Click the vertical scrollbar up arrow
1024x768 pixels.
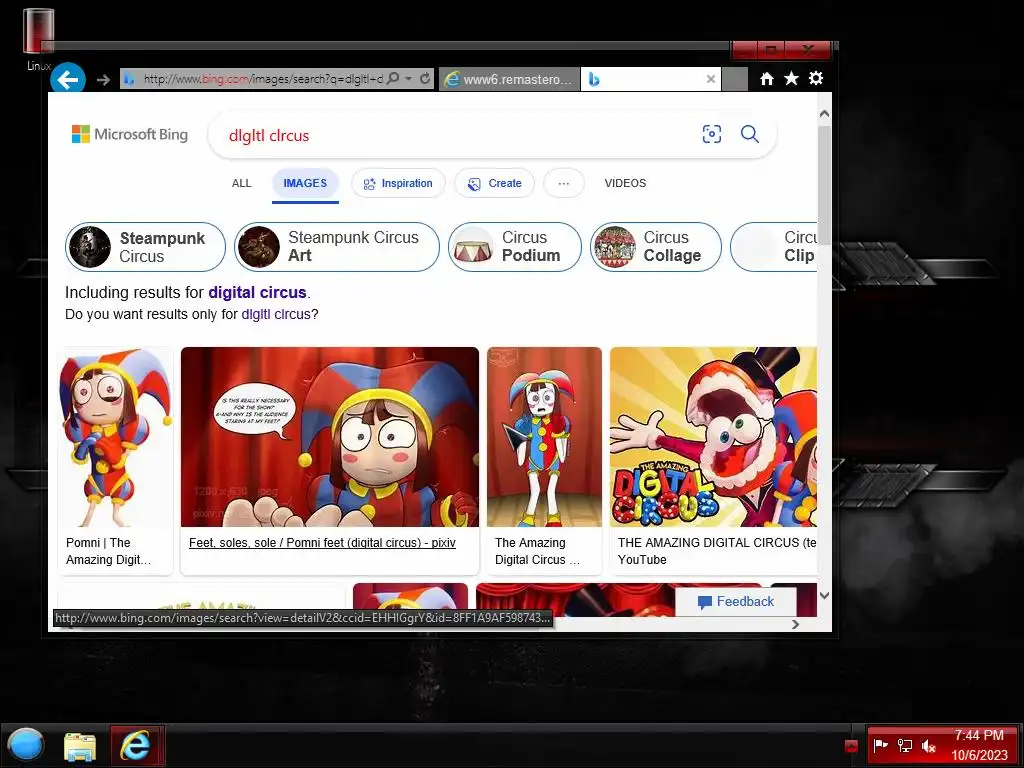pyautogui.click(x=824, y=114)
